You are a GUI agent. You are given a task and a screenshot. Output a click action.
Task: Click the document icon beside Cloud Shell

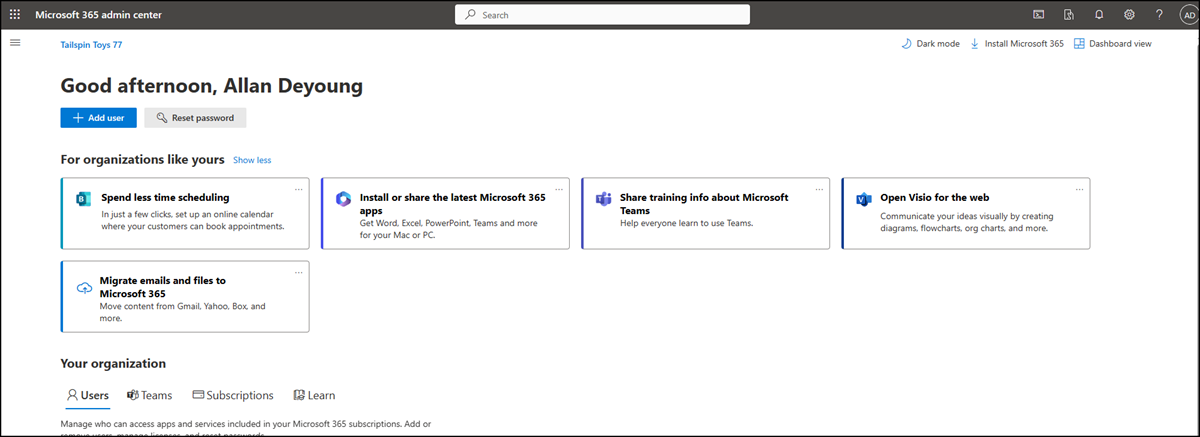1069,15
